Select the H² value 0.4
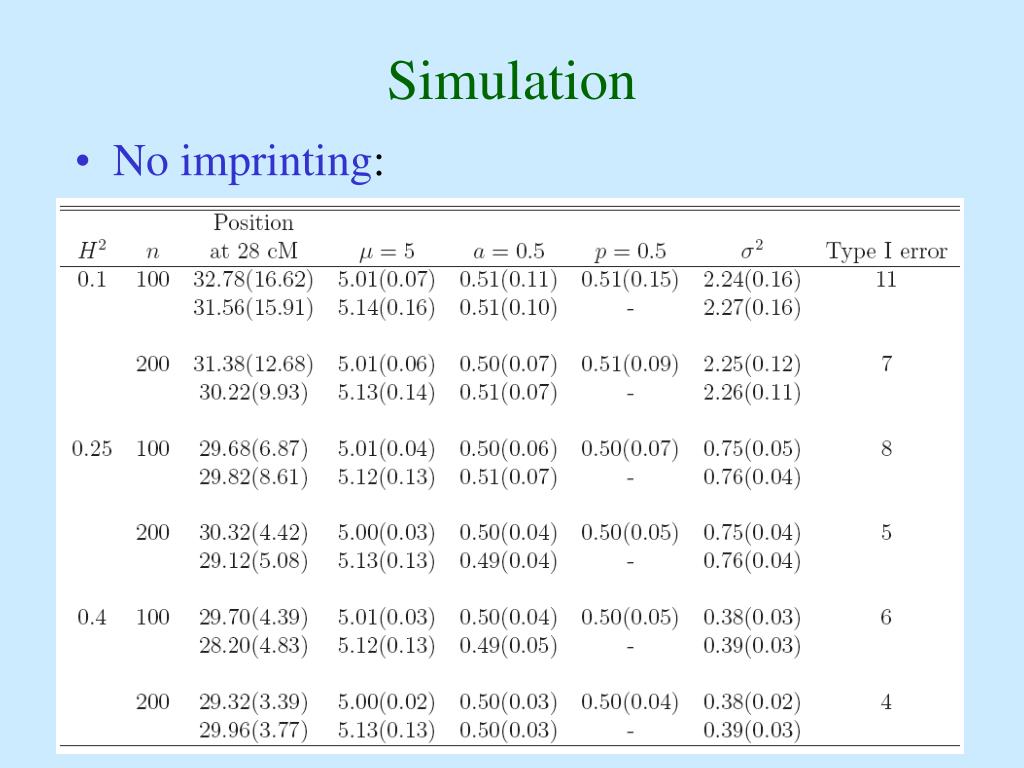The image size is (1024, 768). coord(91,617)
